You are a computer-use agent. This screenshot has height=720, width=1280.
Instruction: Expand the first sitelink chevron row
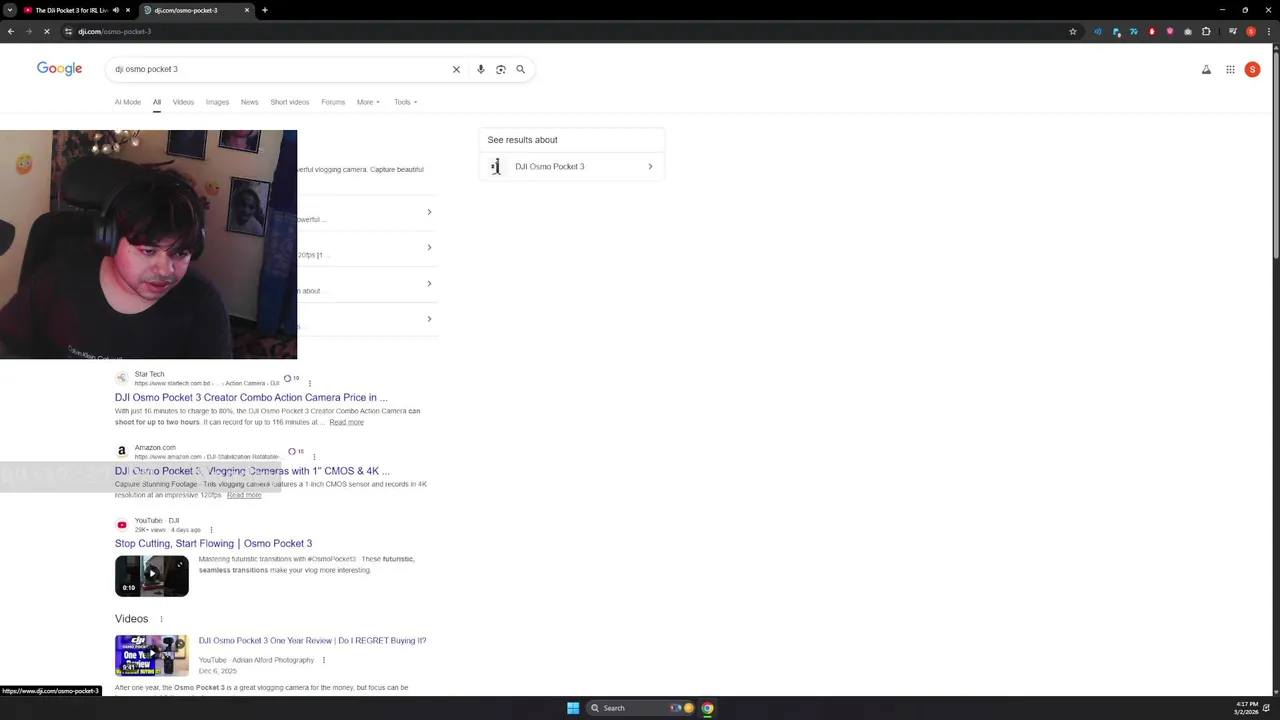(x=429, y=212)
